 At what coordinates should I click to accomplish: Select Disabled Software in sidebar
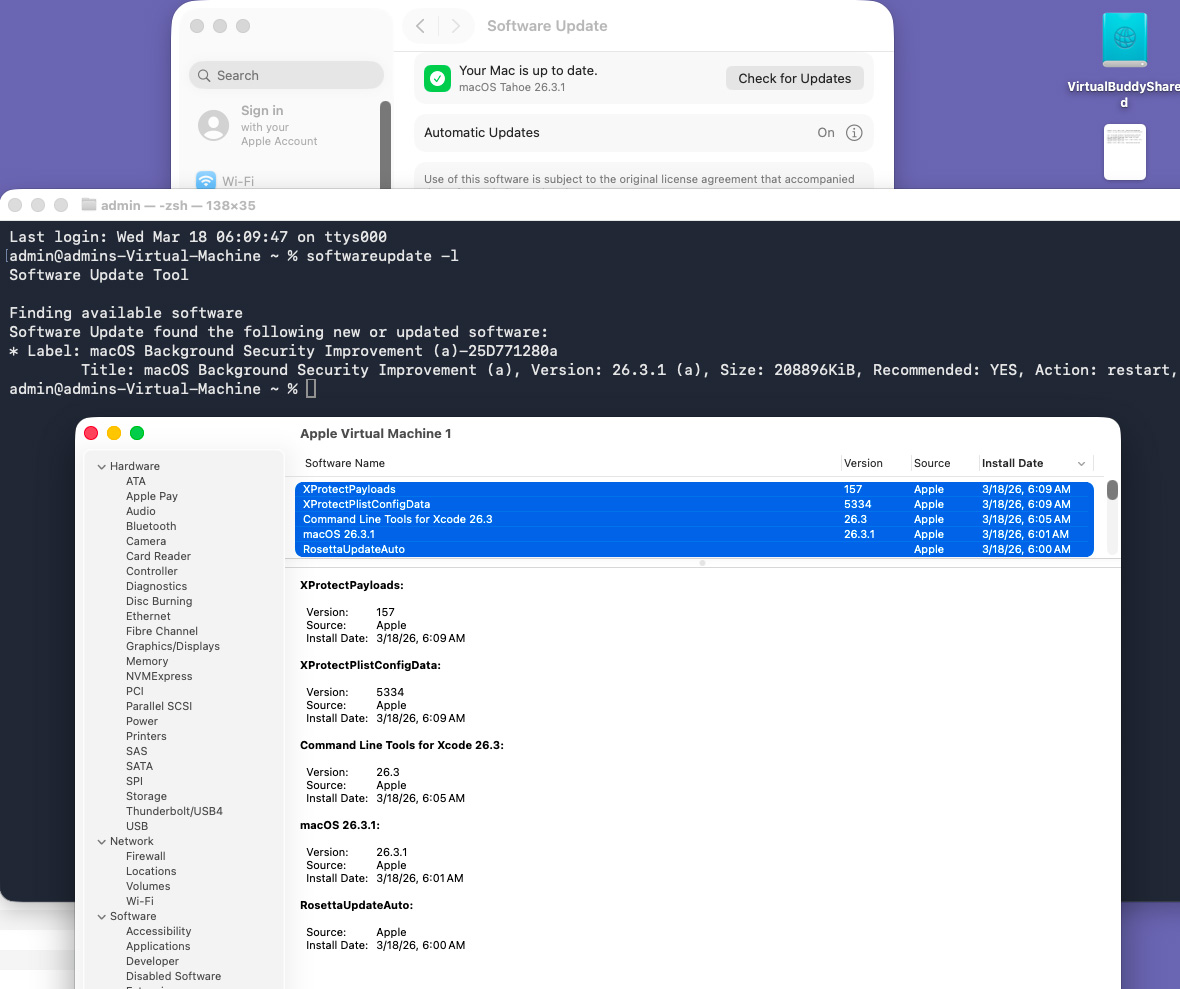[173, 977]
